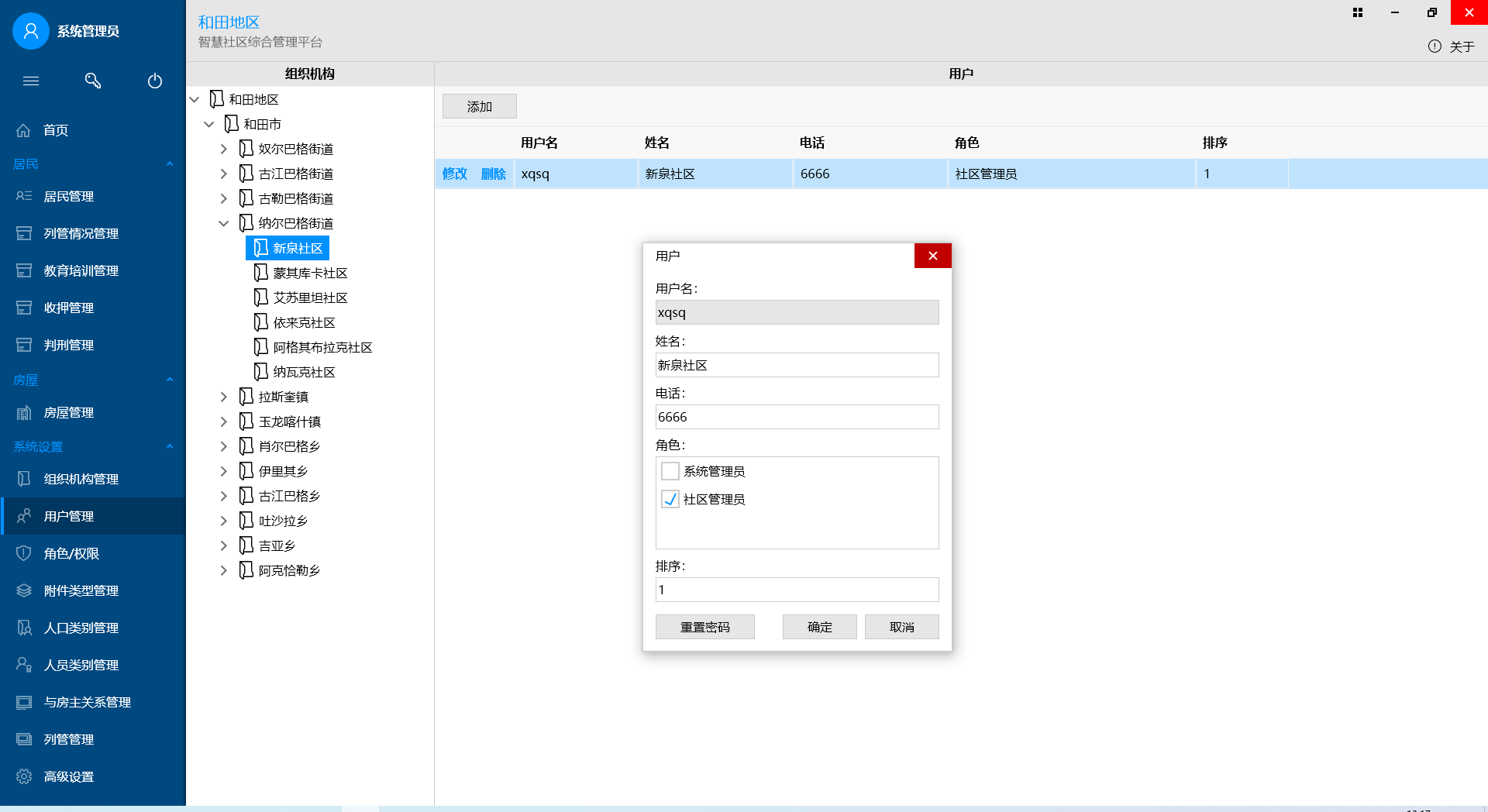Uncheck the 社区管理员 role checkbox
Image resolution: width=1488 pixels, height=812 pixels.
670,499
